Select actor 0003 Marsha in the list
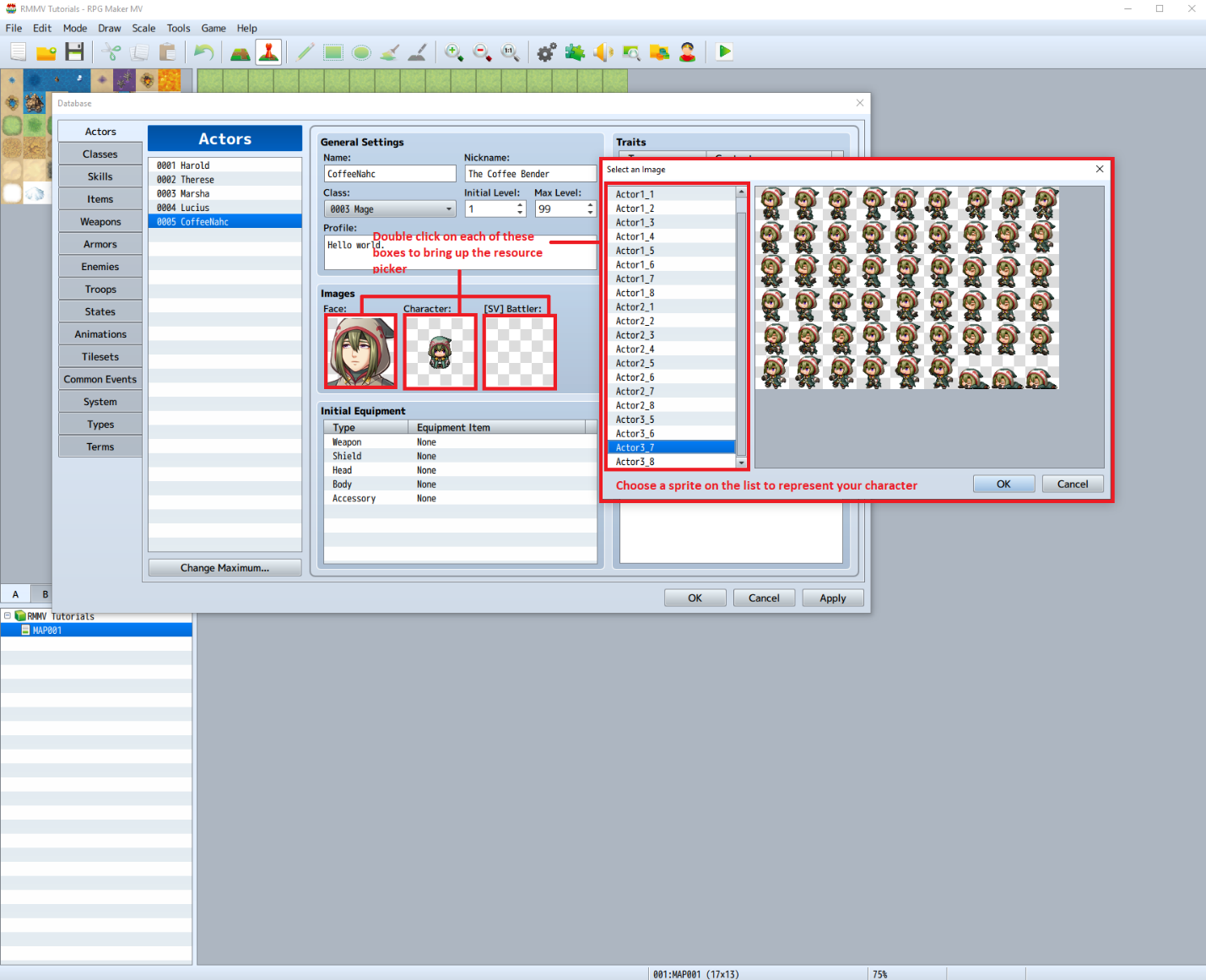This screenshot has height=980, width=1206. (x=224, y=193)
